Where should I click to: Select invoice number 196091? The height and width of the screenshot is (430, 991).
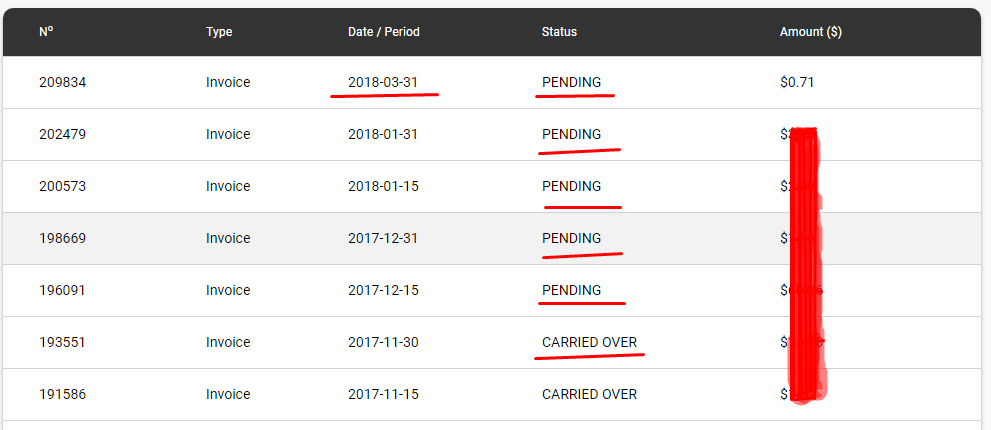click(63, 290)
